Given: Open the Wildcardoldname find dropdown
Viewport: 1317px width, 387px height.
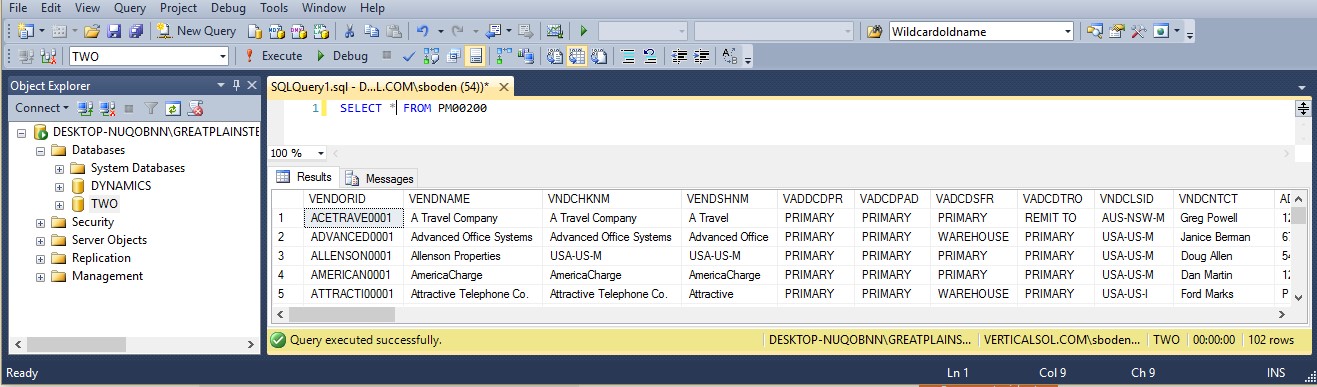Looking at the screenshot, I should point(1068,31).
